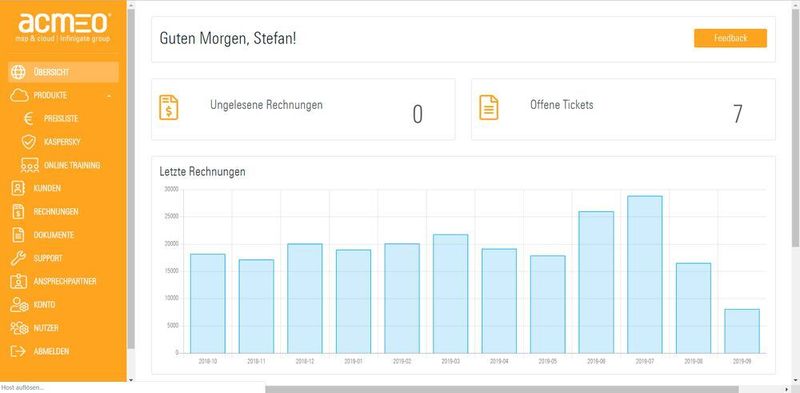The height and width of the screenshot is (393, 800).
Task: Open the Online Training entry
Action: click(72, 165)
